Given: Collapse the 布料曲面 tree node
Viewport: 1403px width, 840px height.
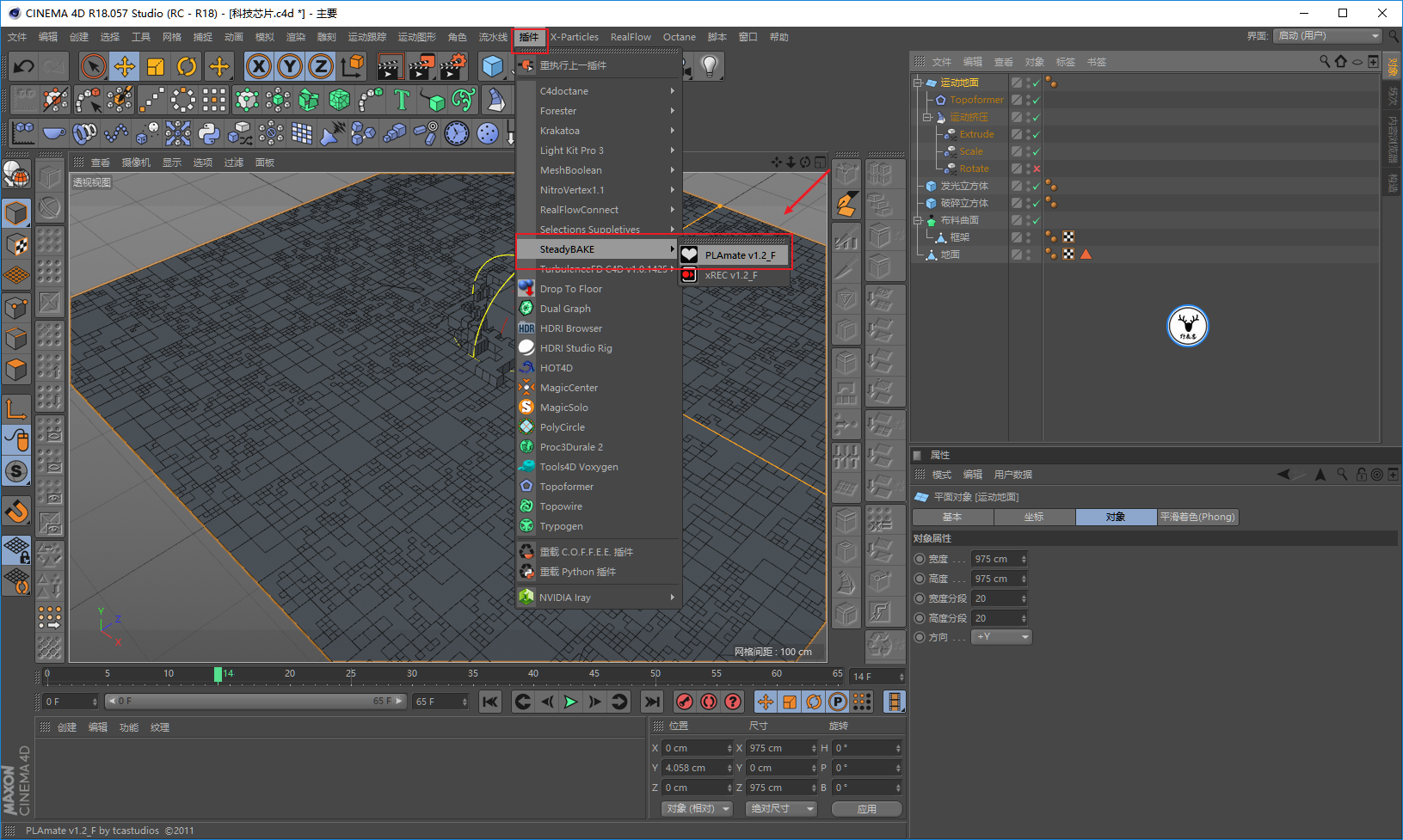Looking at the screenshot, I should pyautogui.click(x=918, y=220).
